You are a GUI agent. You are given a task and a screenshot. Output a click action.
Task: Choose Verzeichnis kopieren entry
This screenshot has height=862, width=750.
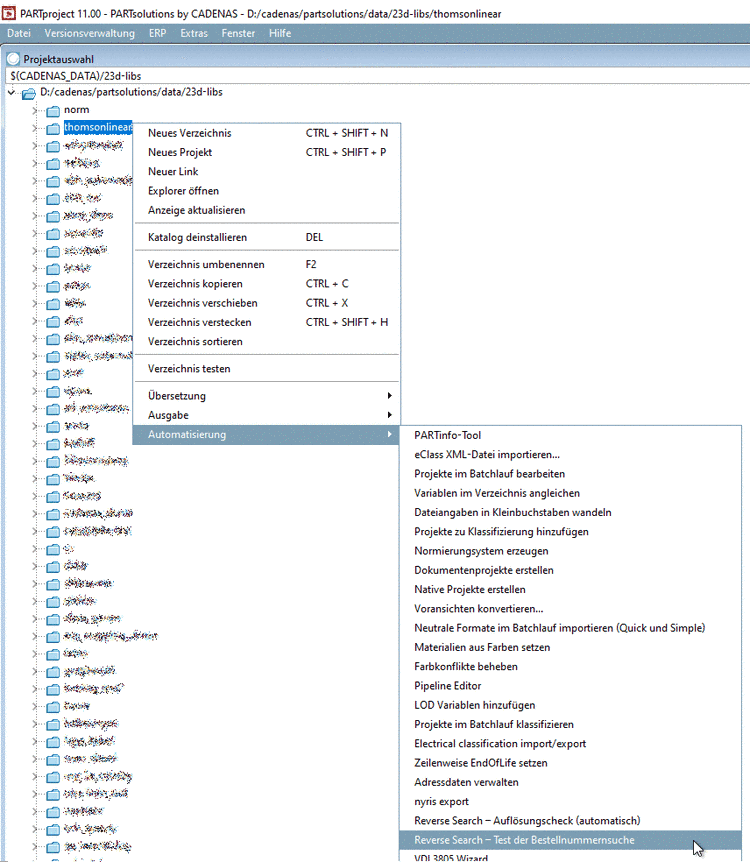[x=267, y=284]
